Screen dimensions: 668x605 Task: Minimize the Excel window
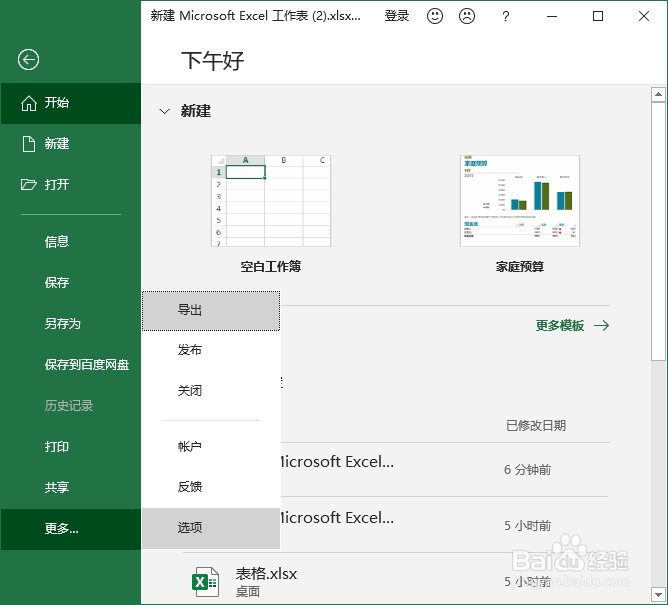pos(552,16)
